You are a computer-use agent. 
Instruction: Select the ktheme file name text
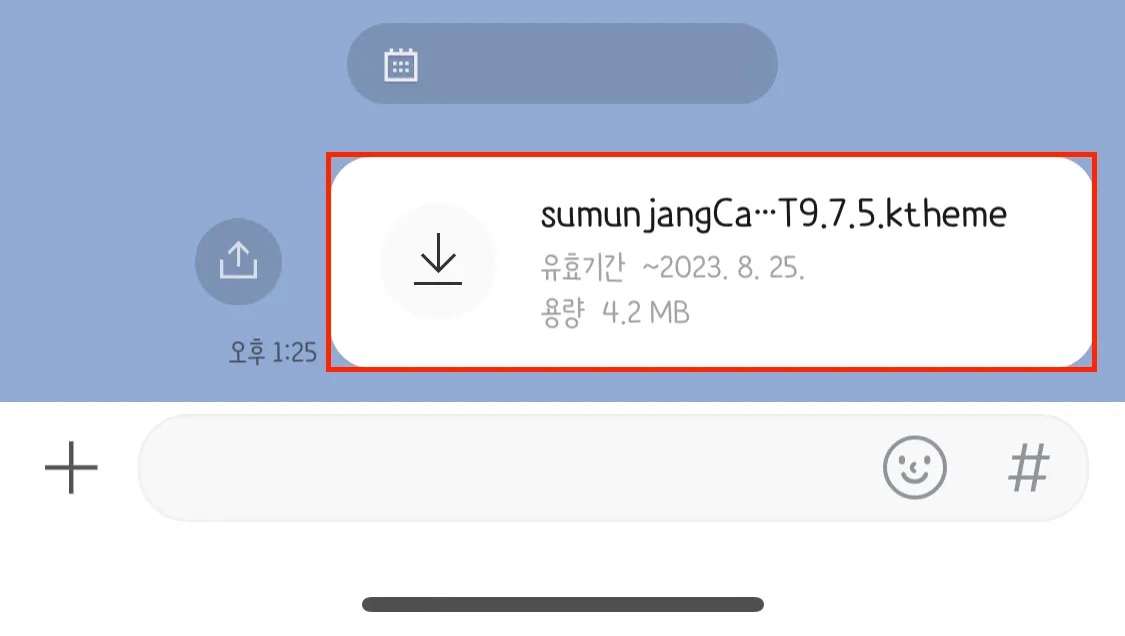tap(773, 215)
